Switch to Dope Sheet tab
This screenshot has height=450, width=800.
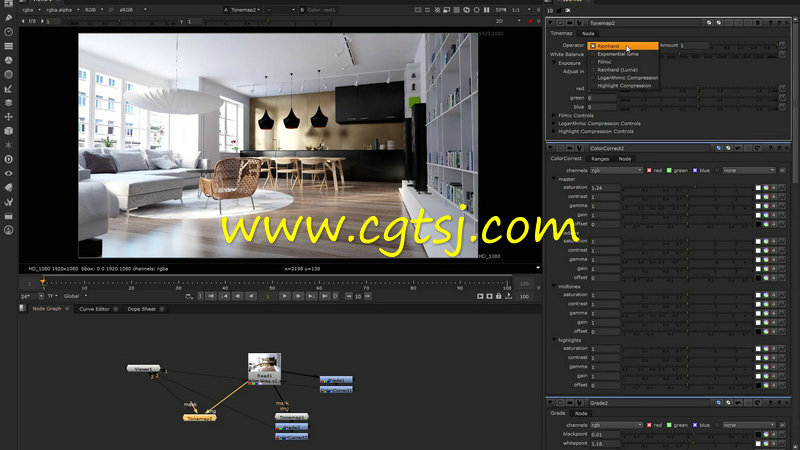tap(141, 309)
